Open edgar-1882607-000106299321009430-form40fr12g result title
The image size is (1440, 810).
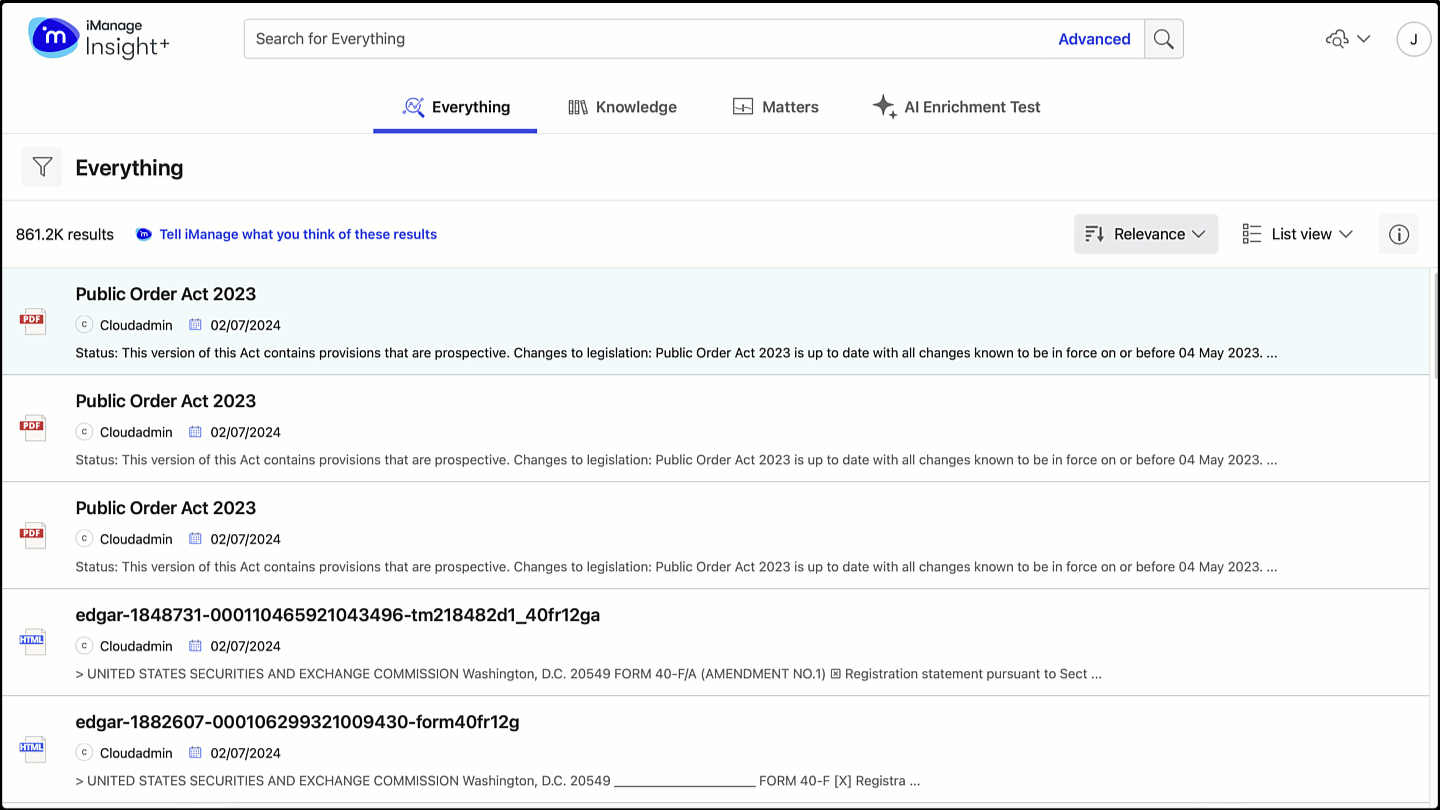click(x=297, y=722)
